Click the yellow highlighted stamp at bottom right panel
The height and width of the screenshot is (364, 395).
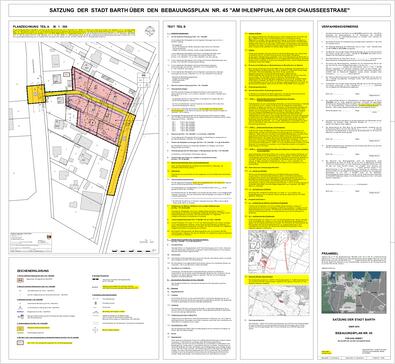327,352
